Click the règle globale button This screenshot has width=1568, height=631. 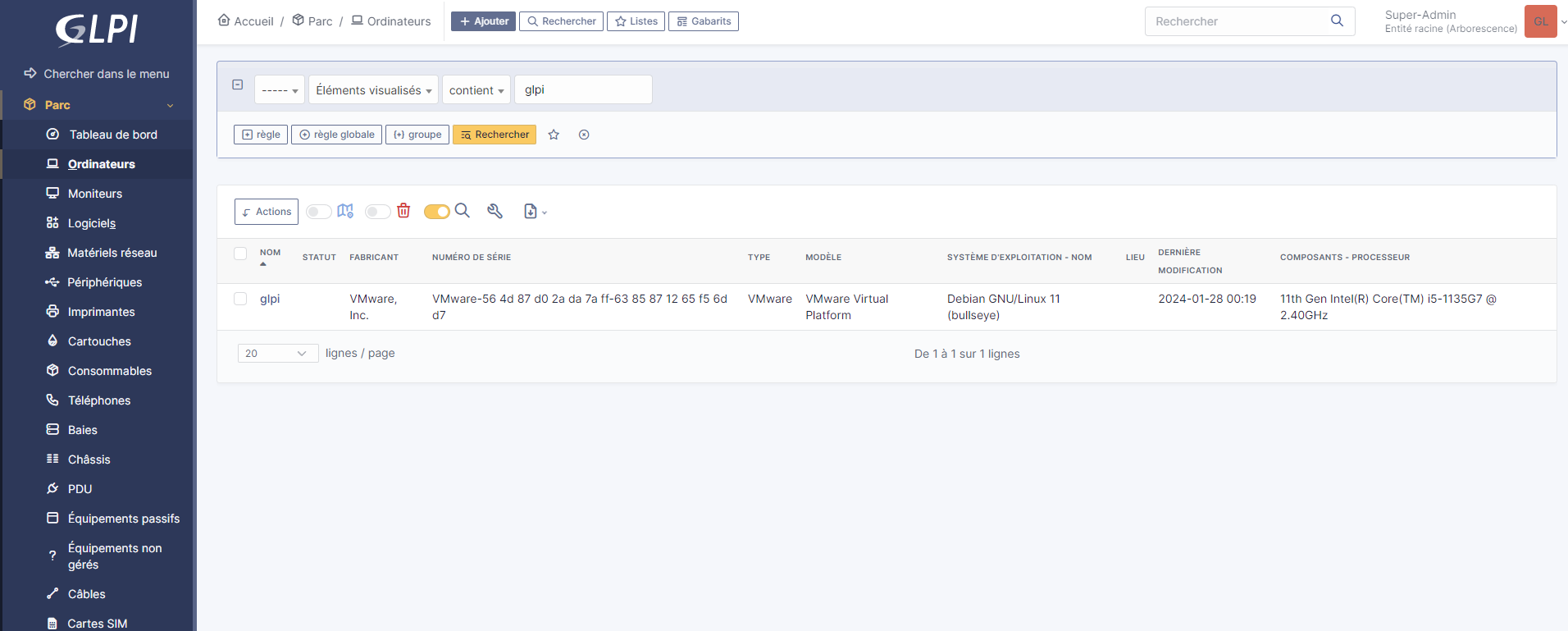point(336,135)
